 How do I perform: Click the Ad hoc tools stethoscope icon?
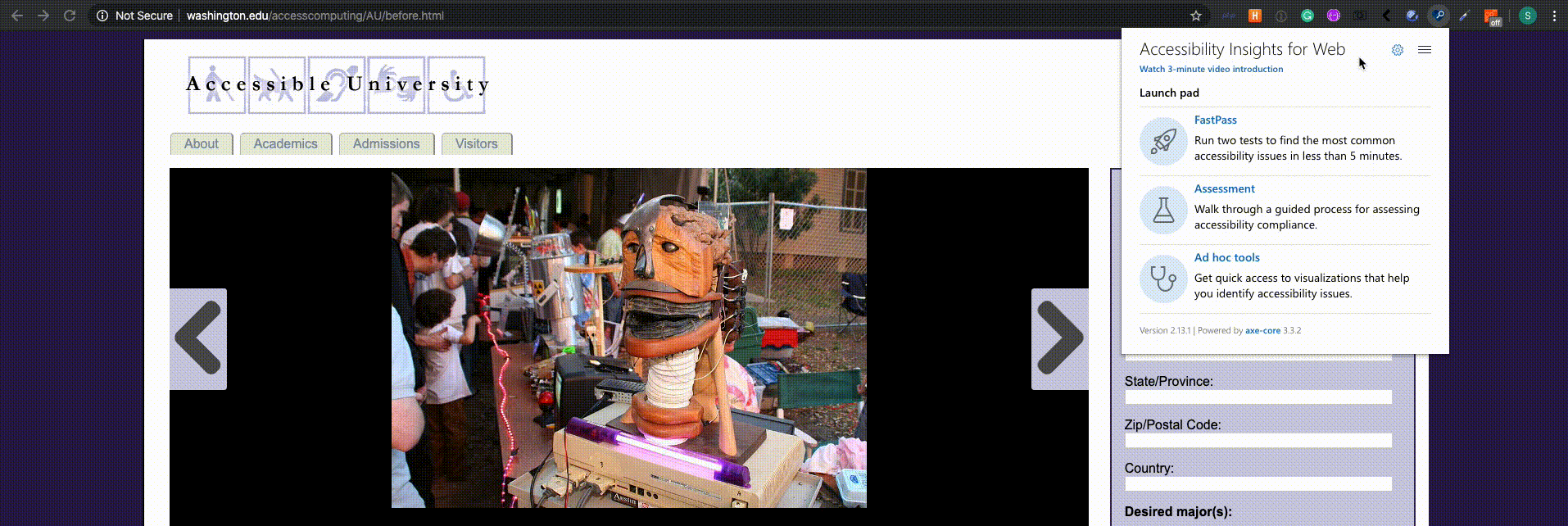(x=1163, y=279)
